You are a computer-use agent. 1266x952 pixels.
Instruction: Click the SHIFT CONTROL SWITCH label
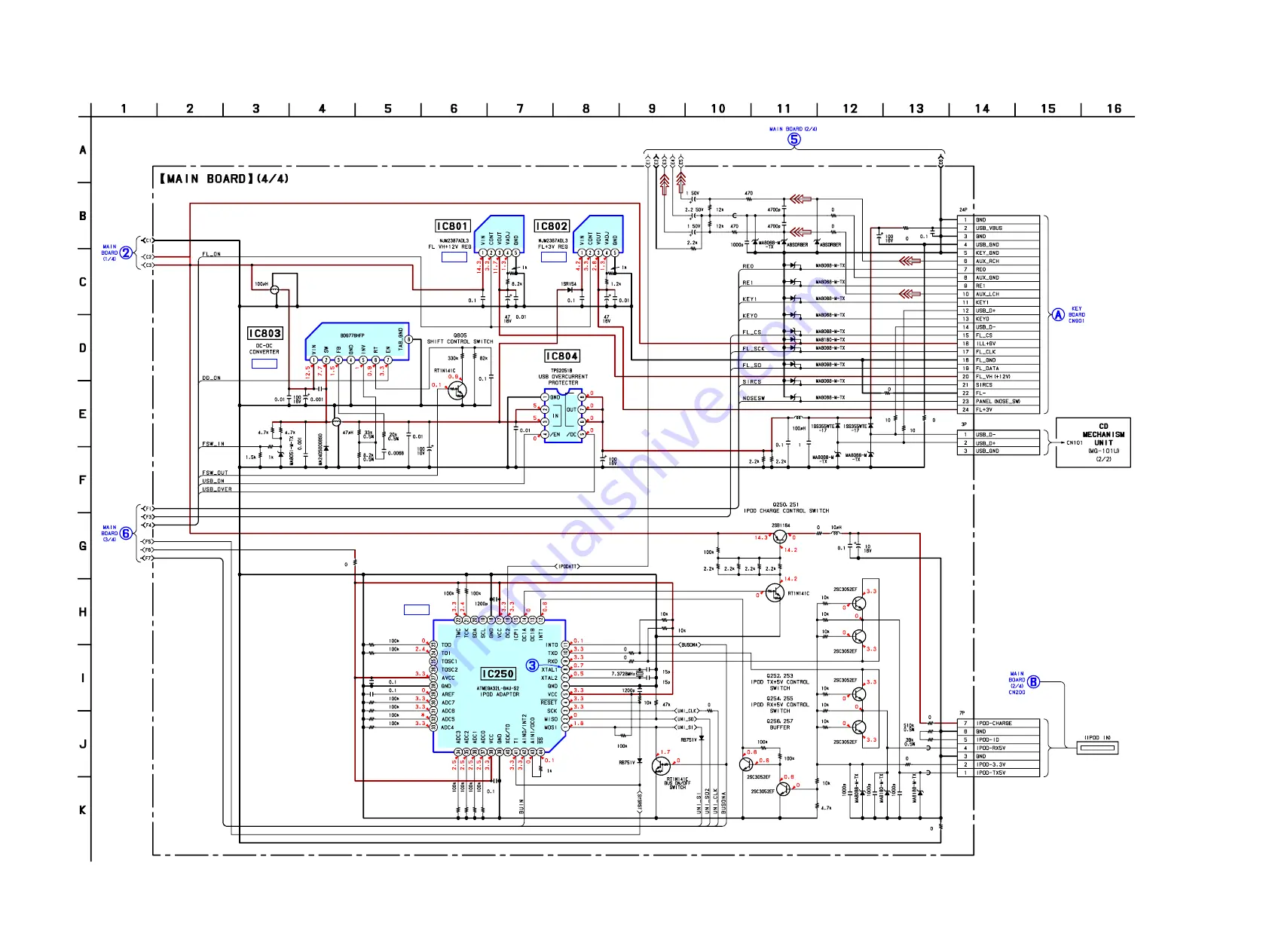click(460, 341)
